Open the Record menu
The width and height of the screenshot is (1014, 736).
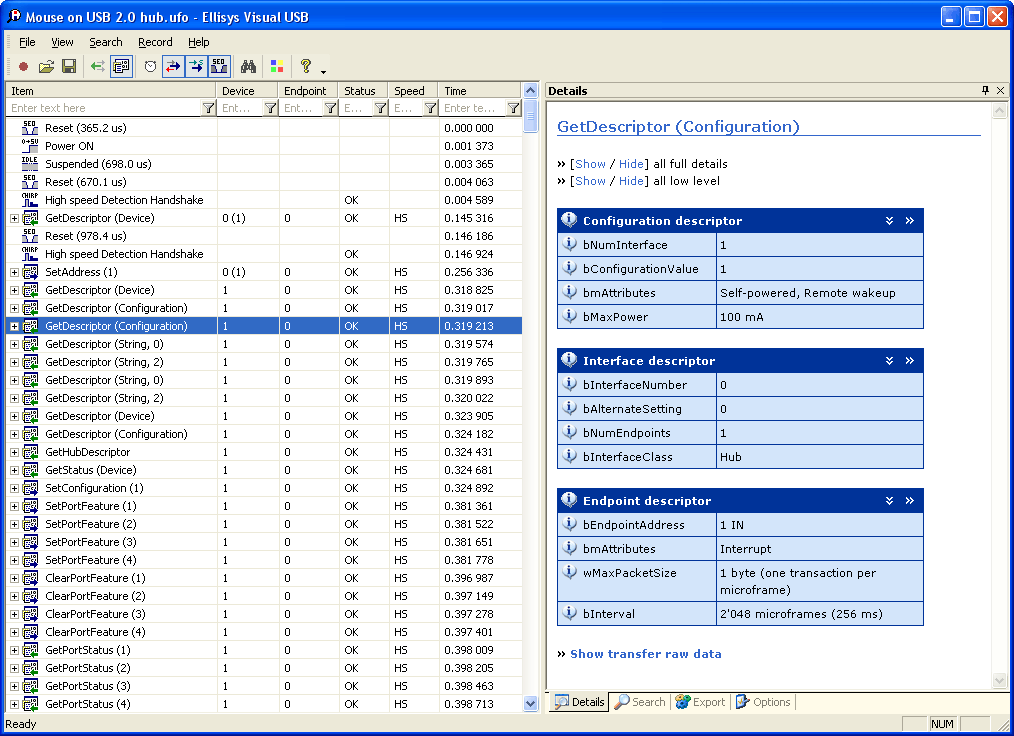pyautogui.click(x=155, y=42)
